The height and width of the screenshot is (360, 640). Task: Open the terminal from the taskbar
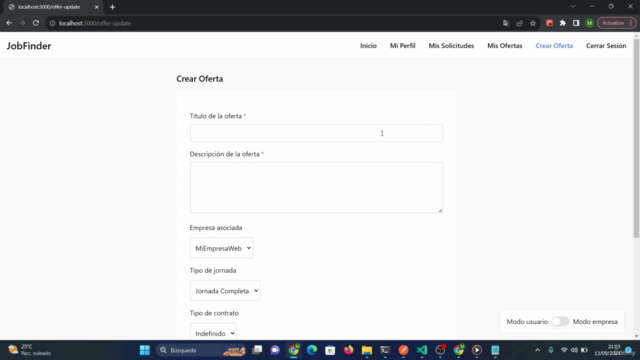tap(385, 350)
